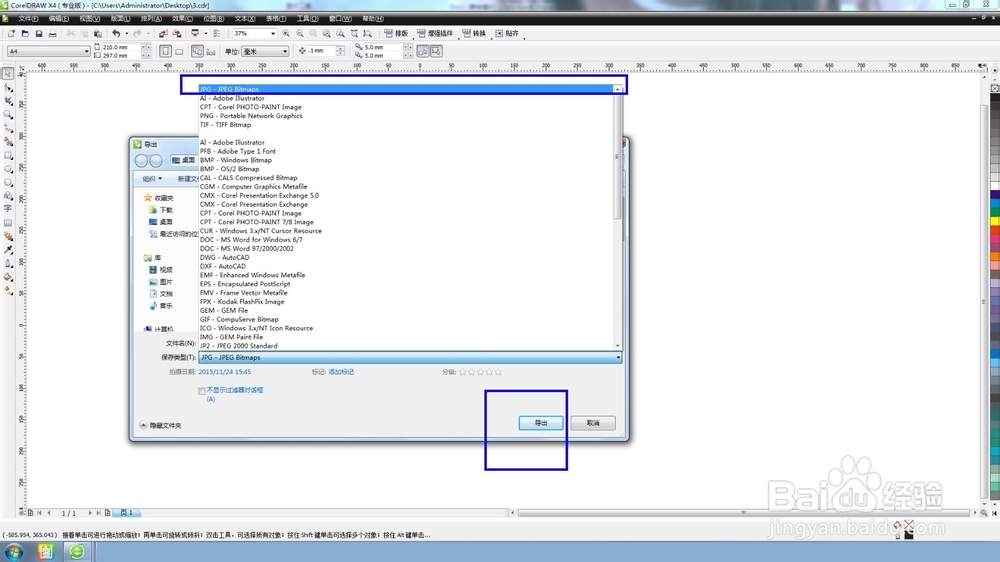Screen dimensions: 1000x562
Task: Select EPS - Encapsulated PostScript format
Action: tap(245, 284)
